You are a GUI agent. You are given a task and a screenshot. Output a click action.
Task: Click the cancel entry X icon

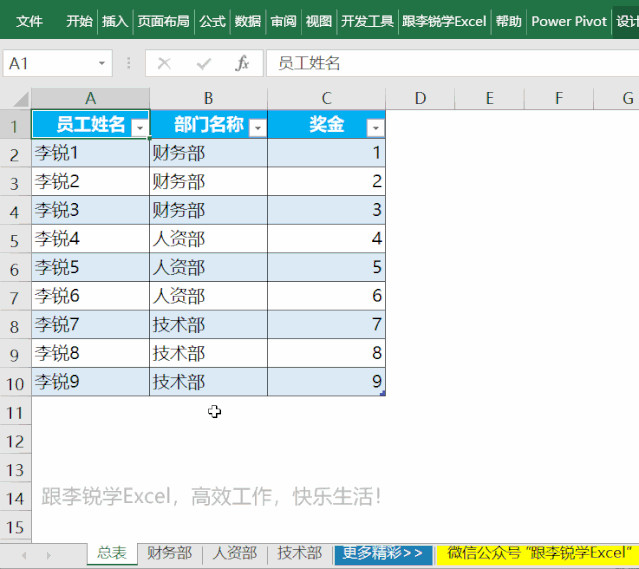[164, 63]
